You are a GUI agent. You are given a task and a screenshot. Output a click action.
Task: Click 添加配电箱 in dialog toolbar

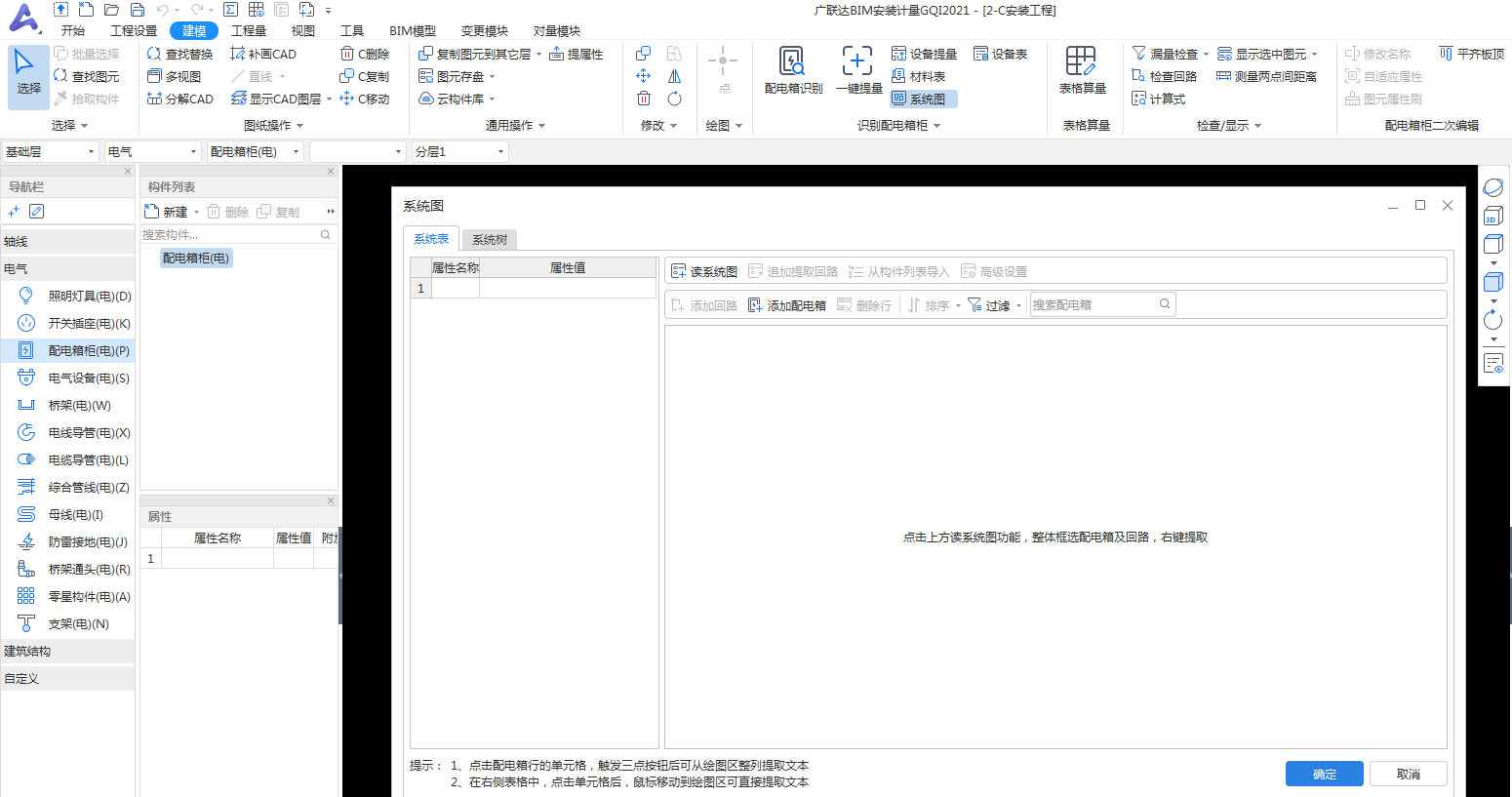(x=787, y=305)
